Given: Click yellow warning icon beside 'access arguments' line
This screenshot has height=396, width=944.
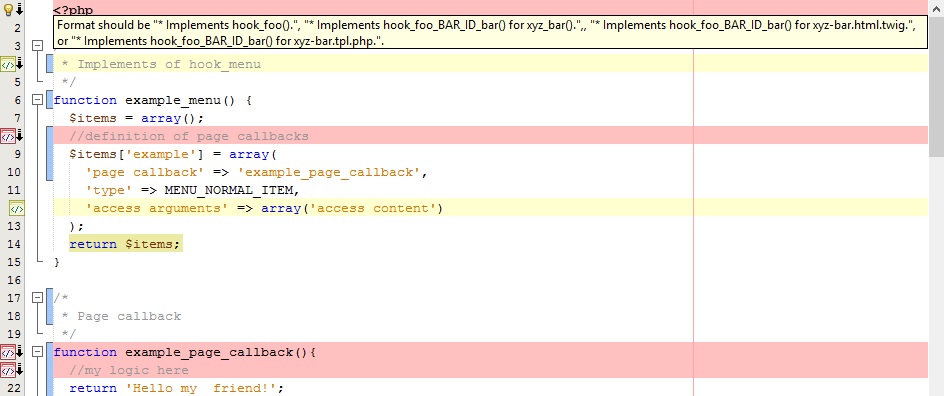Looking at the screenshot, I should click(x=17, y=208).
